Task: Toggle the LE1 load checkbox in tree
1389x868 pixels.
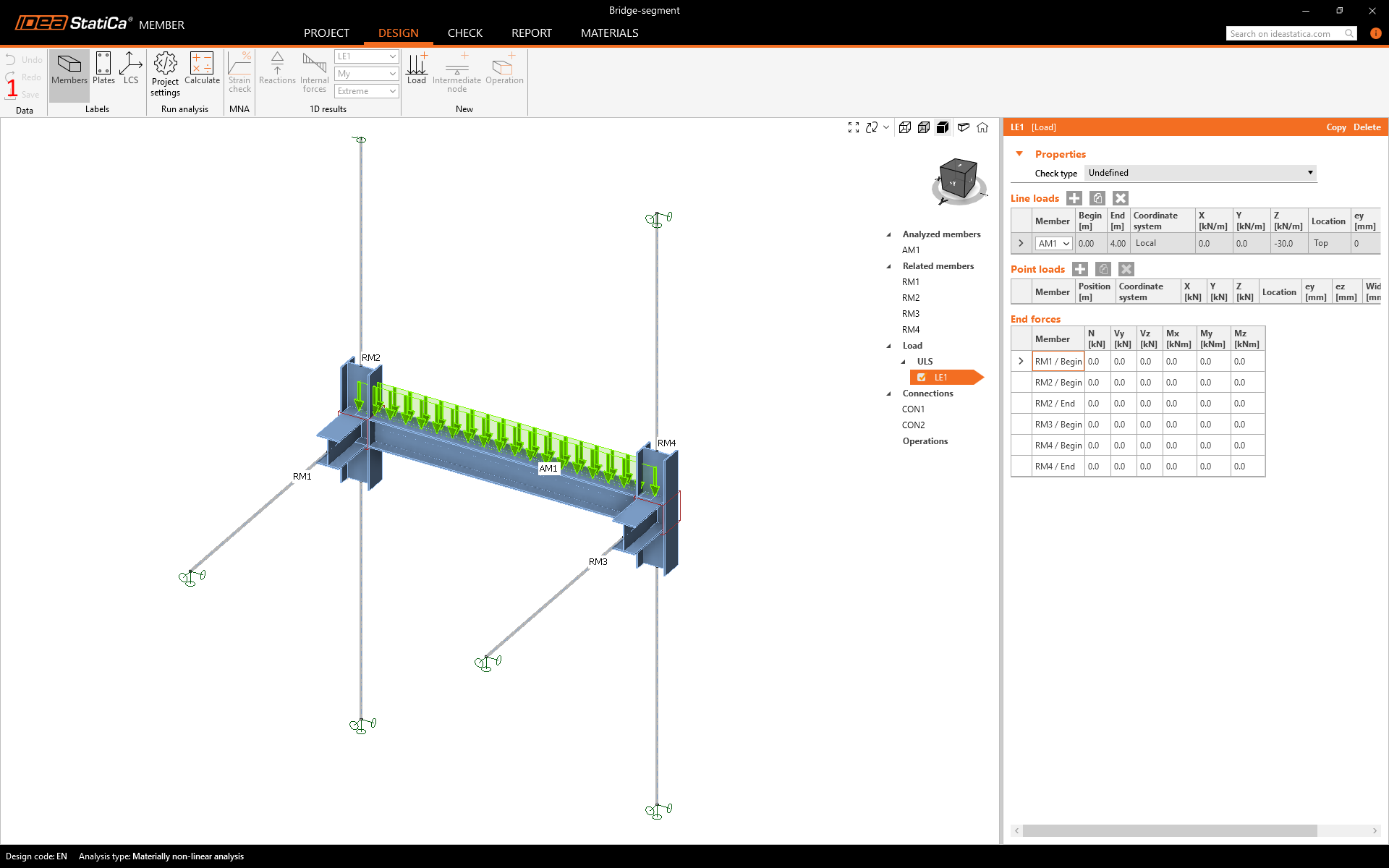Action: (922, 378)
